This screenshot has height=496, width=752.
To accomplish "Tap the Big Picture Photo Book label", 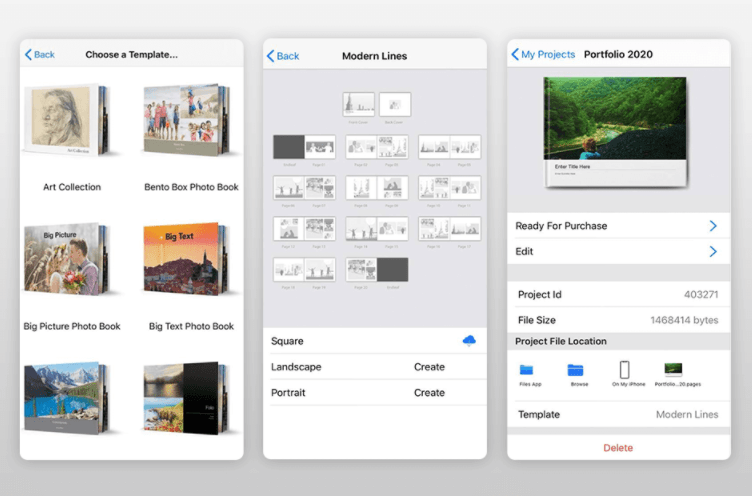I will 72,326.
